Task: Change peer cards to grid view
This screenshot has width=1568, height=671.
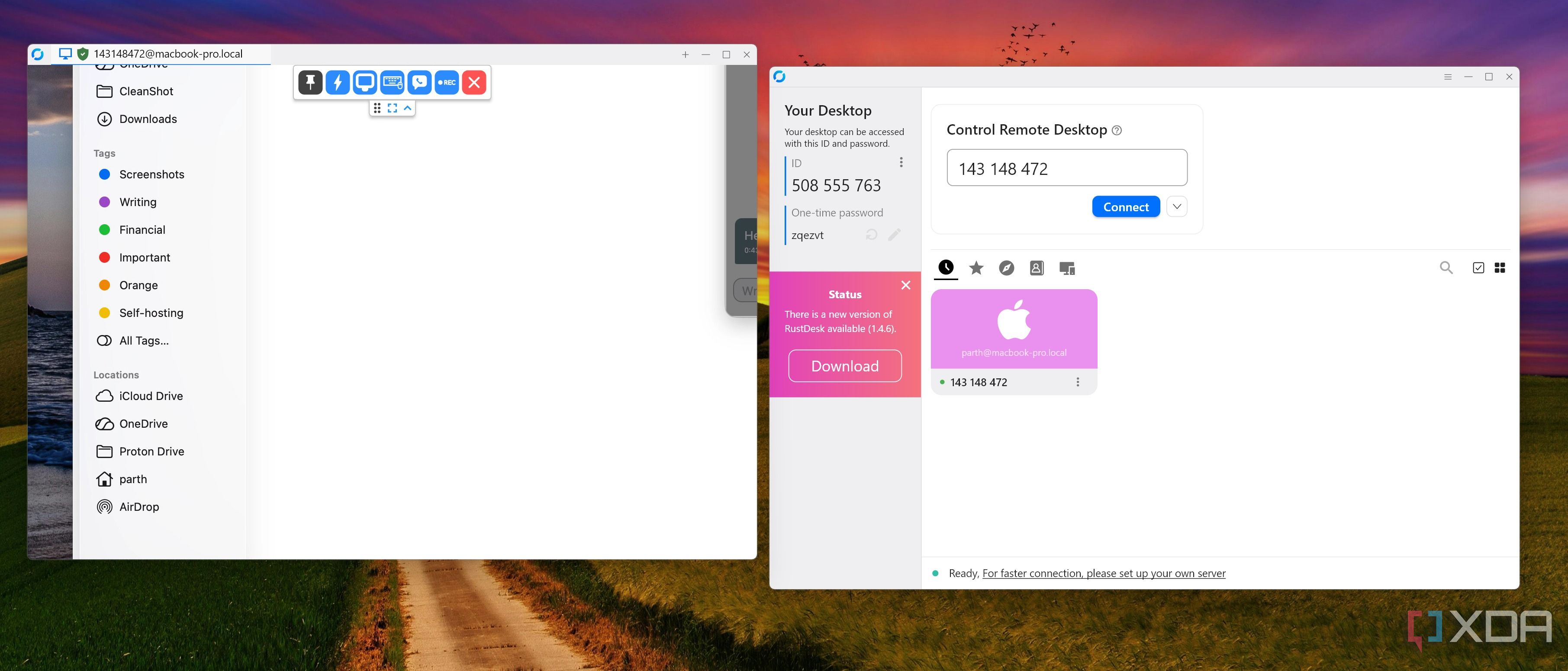Action: pos(1500,268)
